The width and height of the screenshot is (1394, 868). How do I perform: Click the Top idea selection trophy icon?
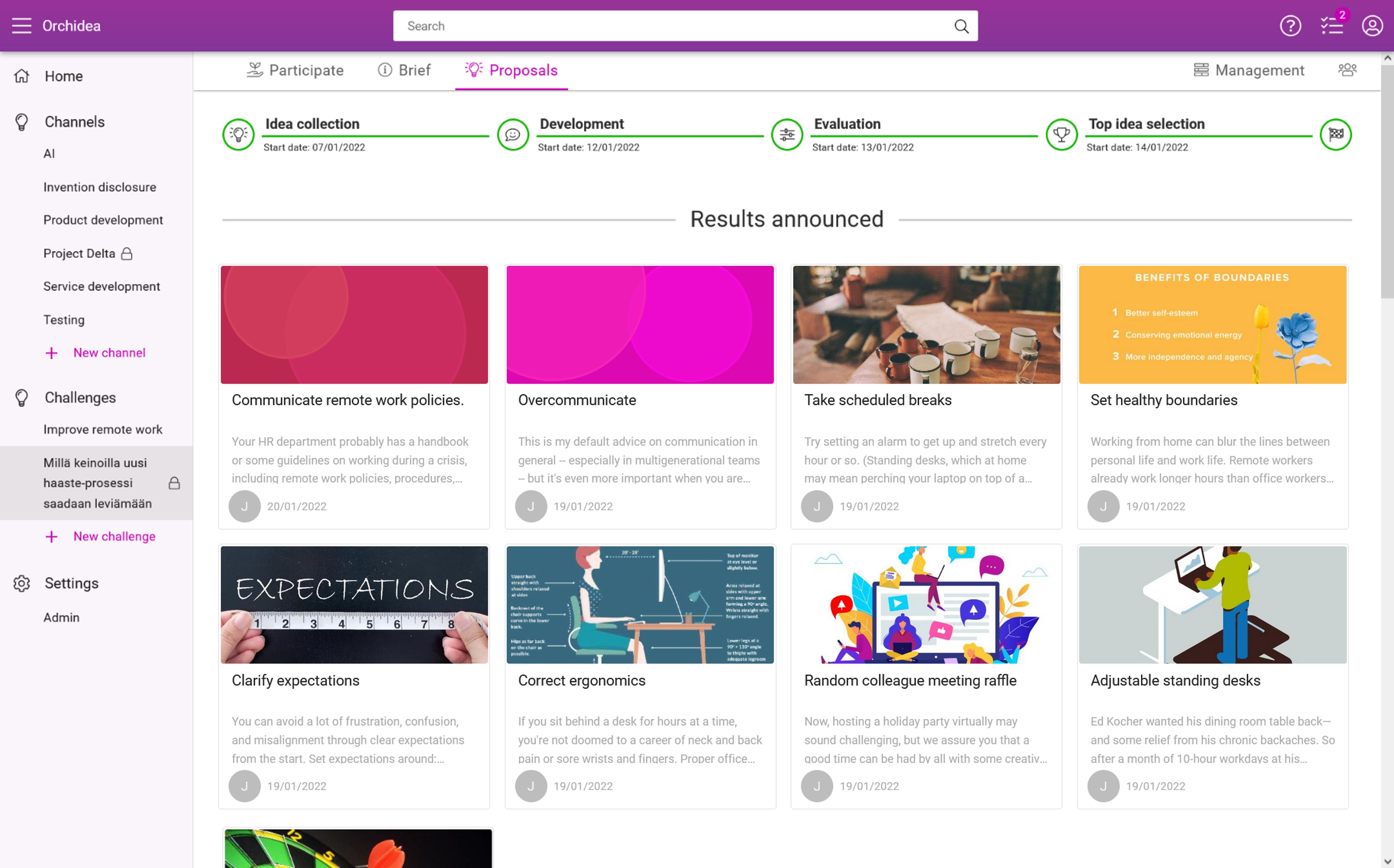coord(1061,134)
